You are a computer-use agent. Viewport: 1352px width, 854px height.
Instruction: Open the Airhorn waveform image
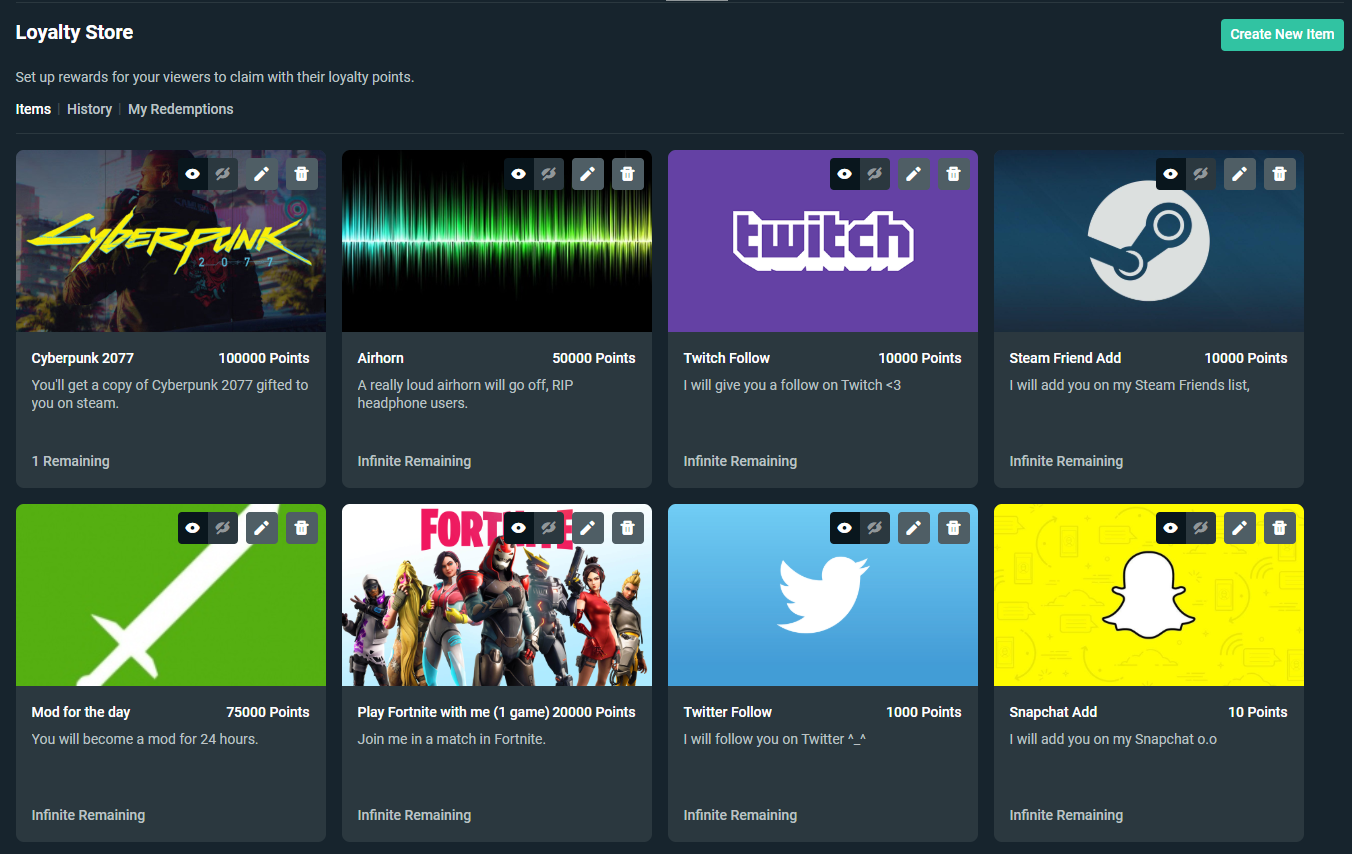pyautogui.click(x=497, y=241)
